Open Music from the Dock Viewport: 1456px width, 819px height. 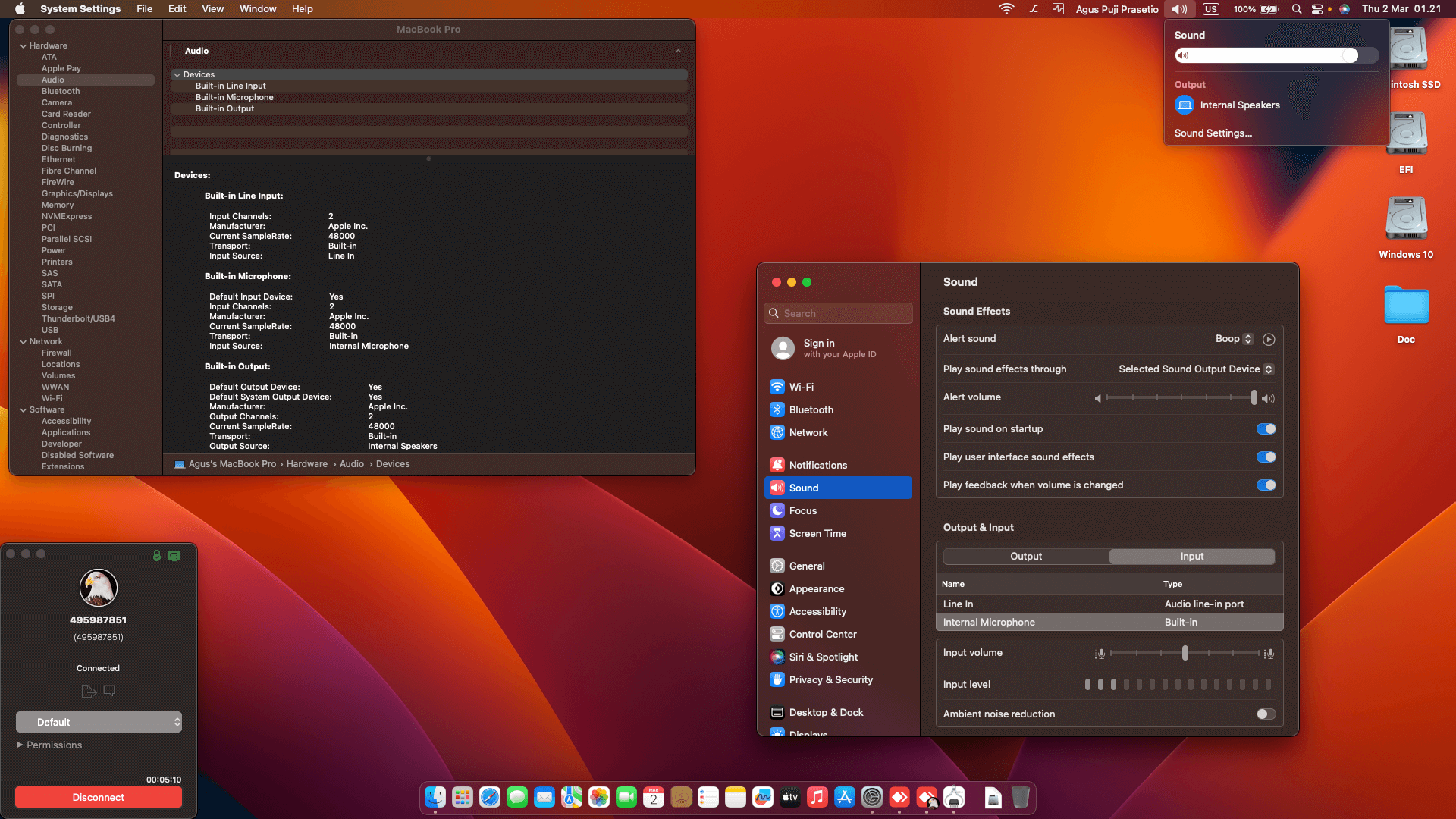[x=817, y=798]
